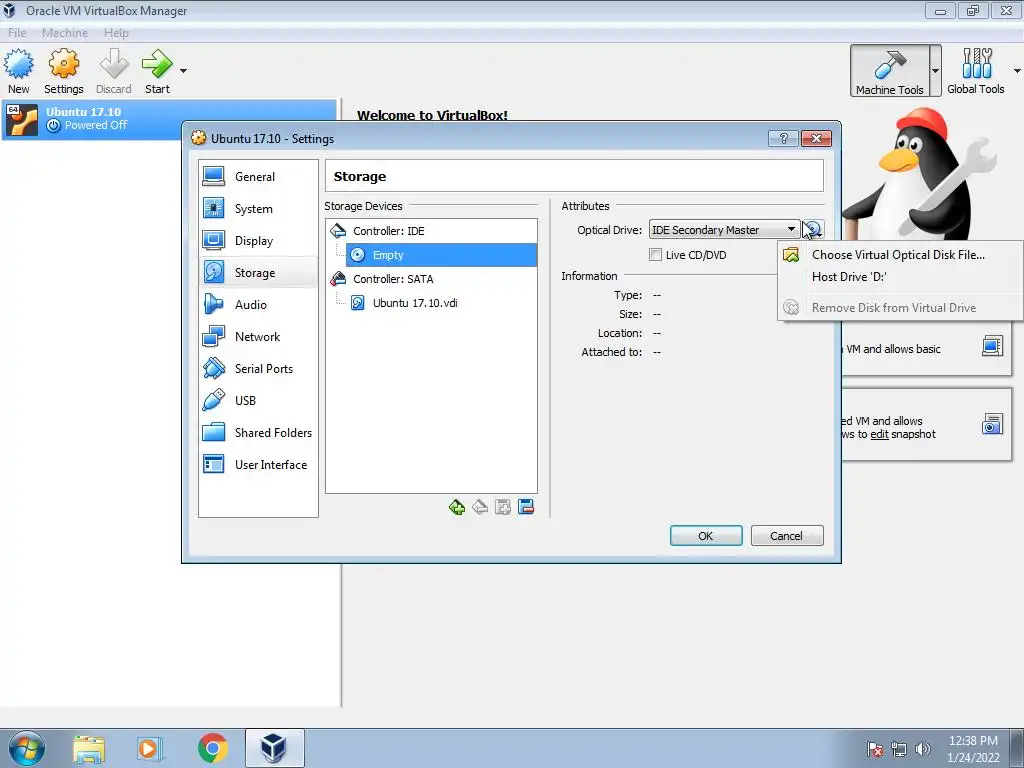Go to User Interface settings category

pyautogui.click(x=258, y=464)
